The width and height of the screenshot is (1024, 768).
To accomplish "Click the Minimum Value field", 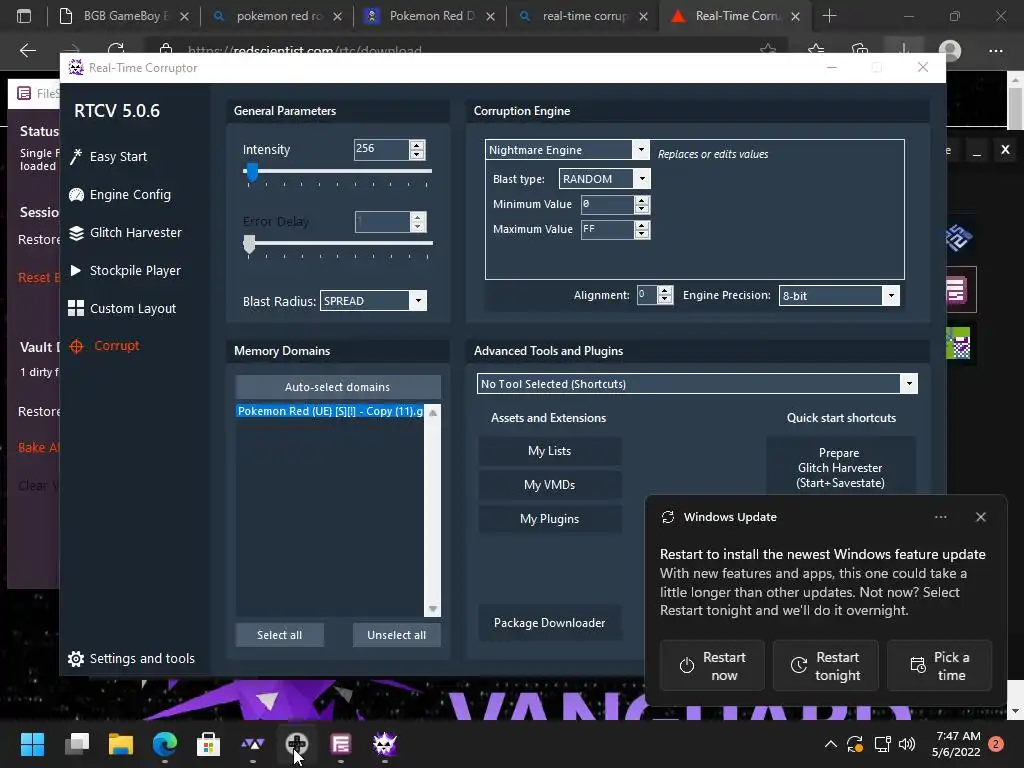I will pos(607,204).
